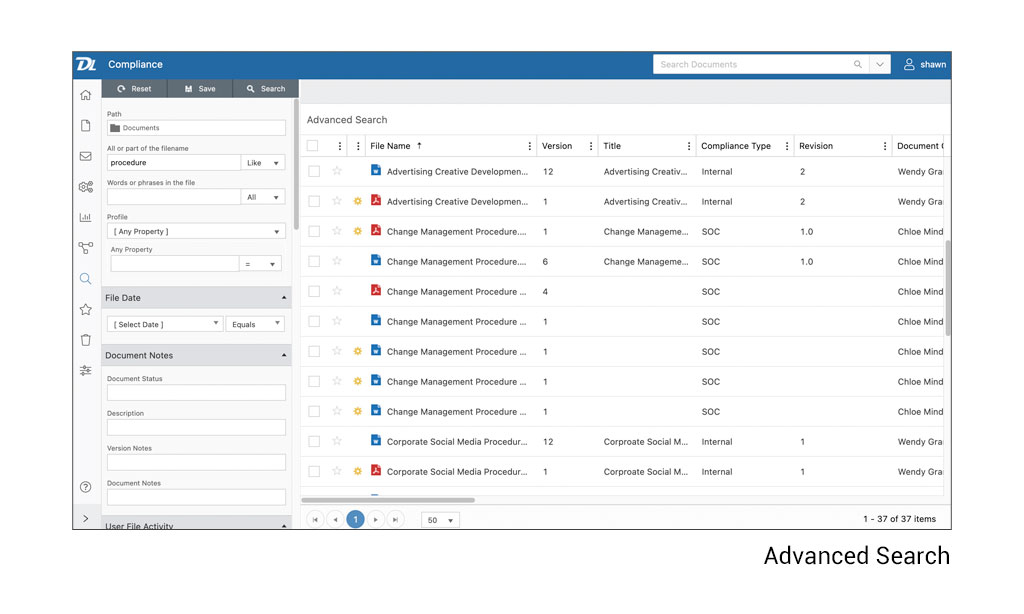Open the Select Date dropdown
The height and width of the screenshot is (614, 1024).
pos(165,324)
